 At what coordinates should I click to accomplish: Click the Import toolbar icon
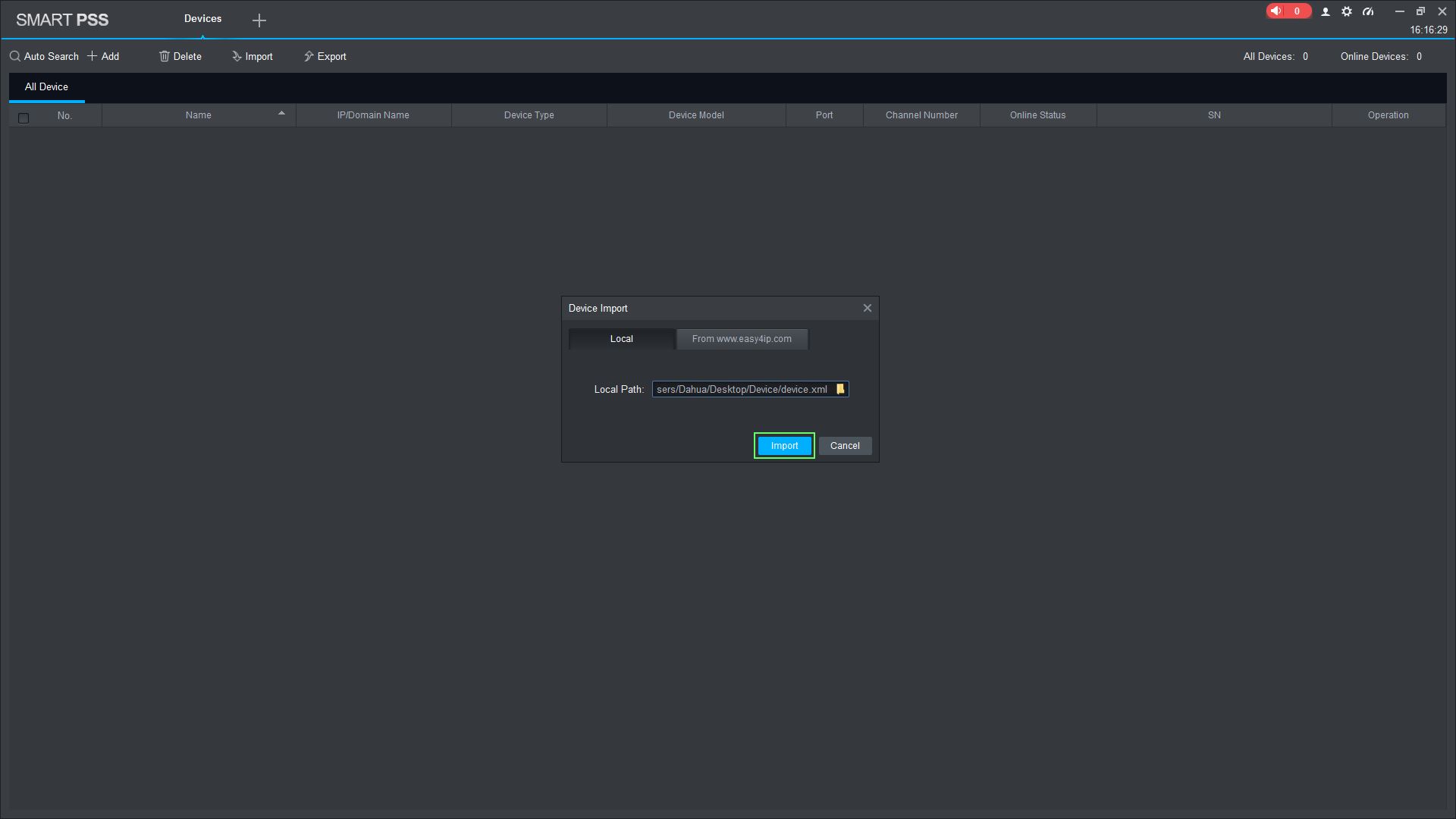[237, 57]
